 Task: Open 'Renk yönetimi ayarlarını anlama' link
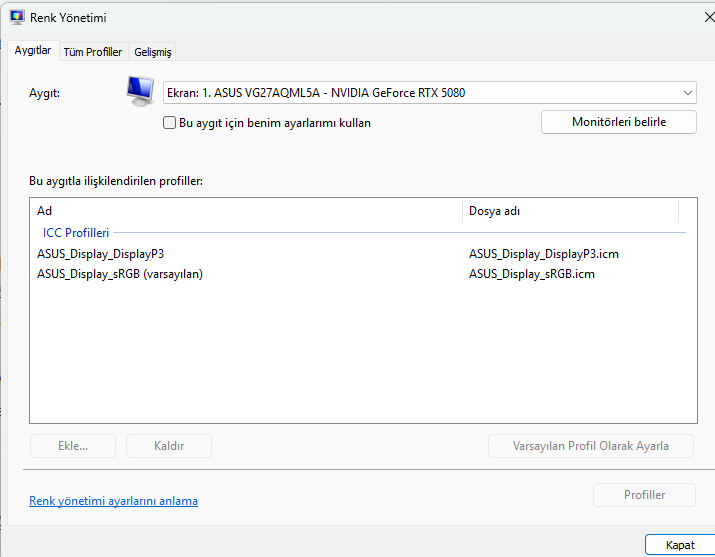114,501
